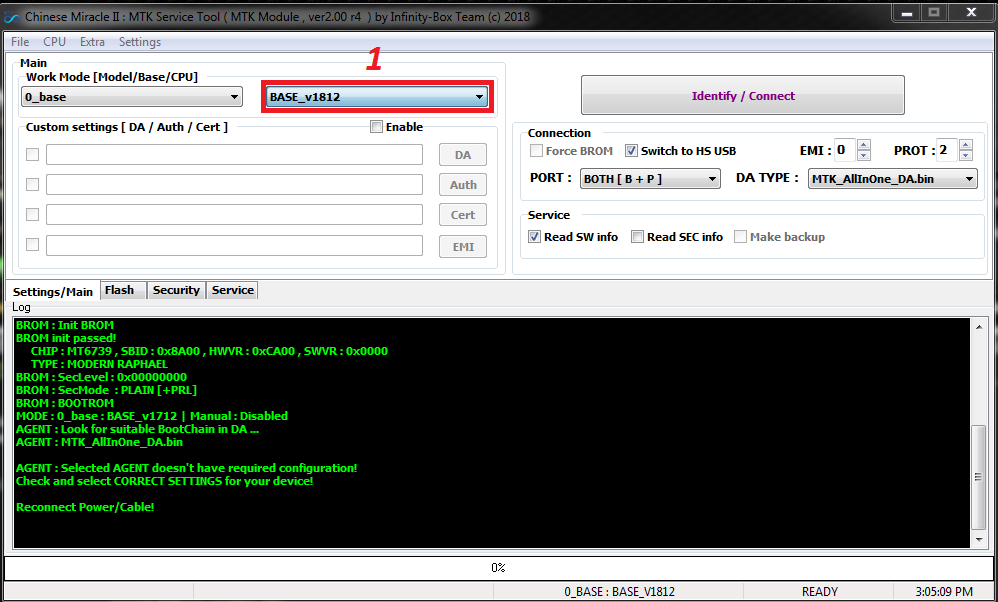Screen dimensions: 998x602
Task: Switch to the Flash tab
Action: tap(123, 290)
